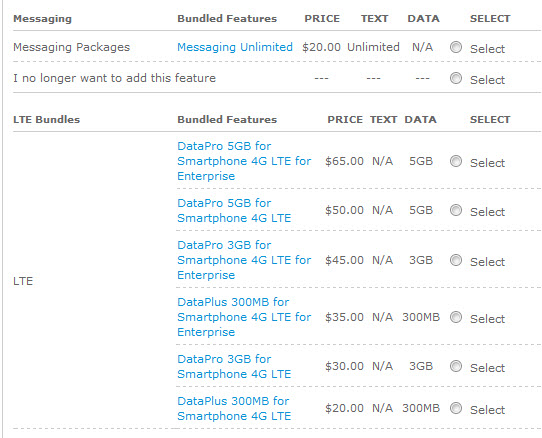542x438 pixels.
Task: Select the $30.00 DataPro 3GB radio button
Action: click(x=456, y=366)
